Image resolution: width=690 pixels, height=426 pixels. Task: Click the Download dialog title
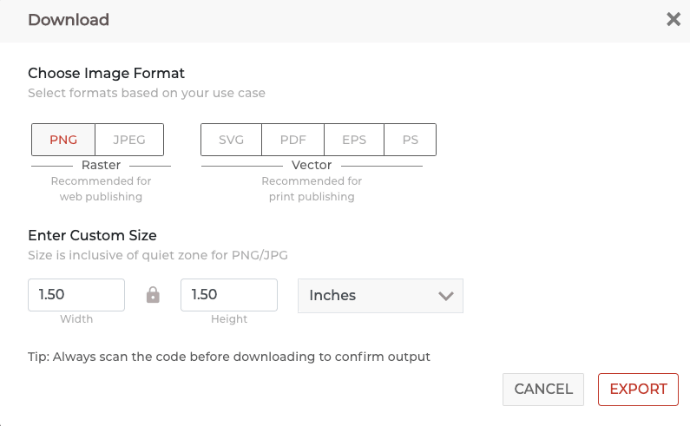pos(69,20)
